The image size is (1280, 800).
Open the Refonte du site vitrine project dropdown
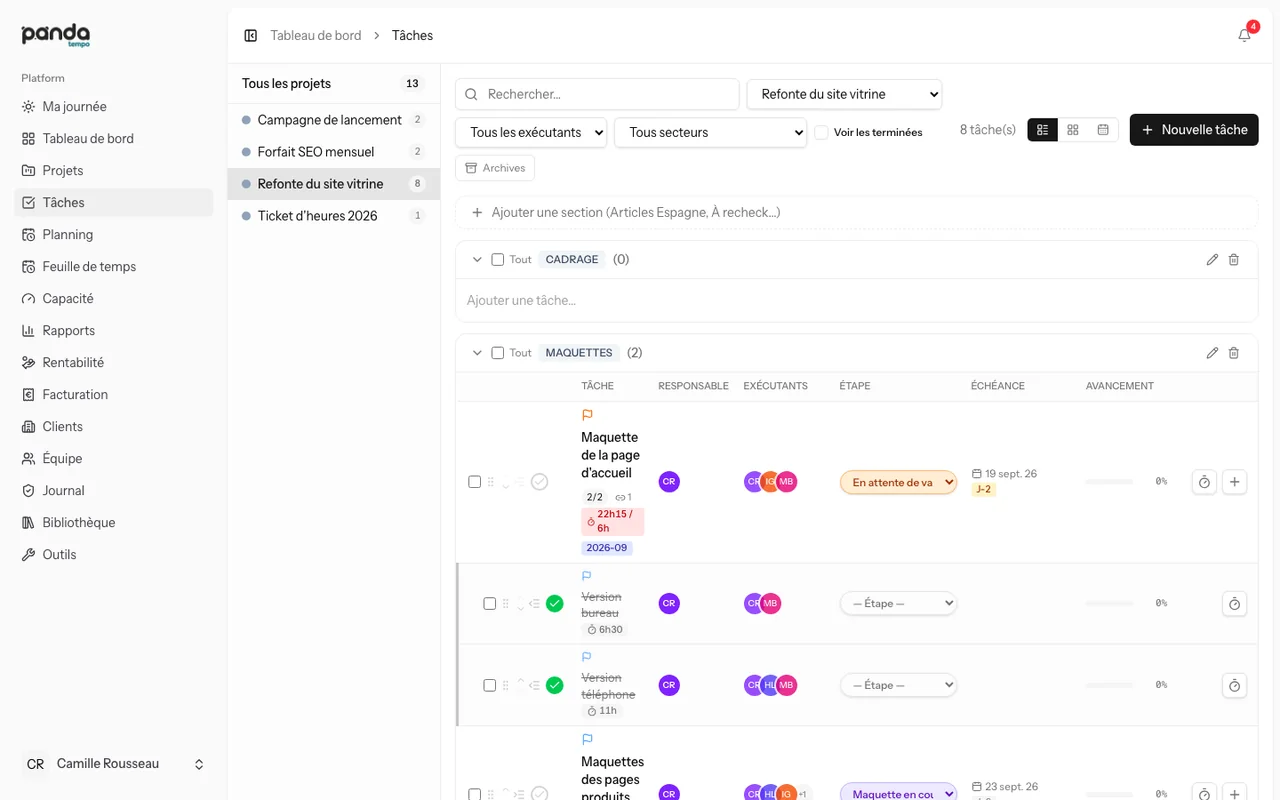pos(845,94)
